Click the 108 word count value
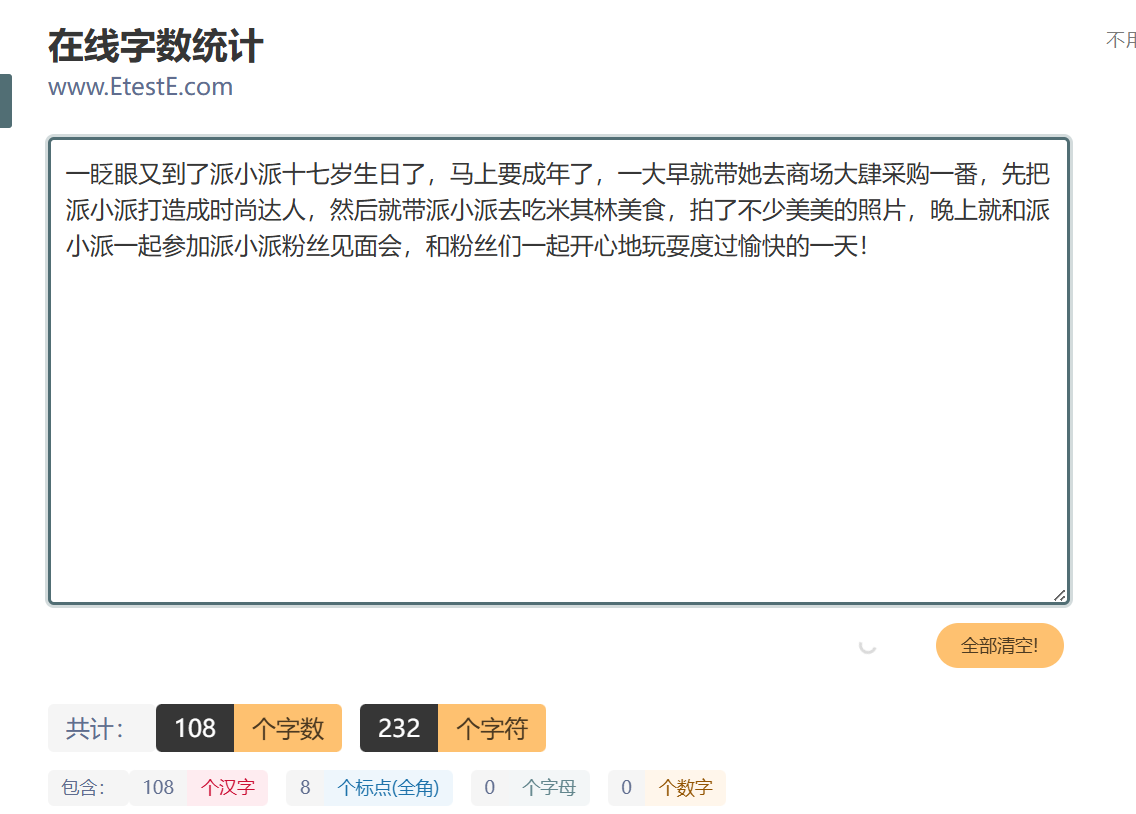 click(195, 728)
